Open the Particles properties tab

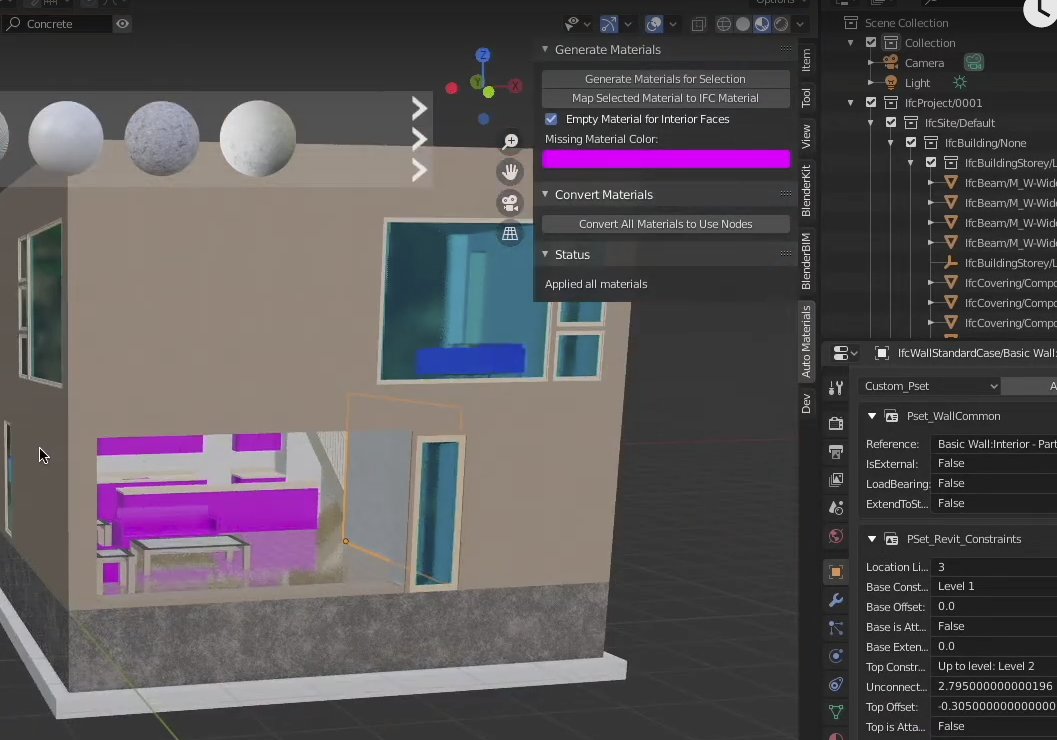[x=836, y=628]
